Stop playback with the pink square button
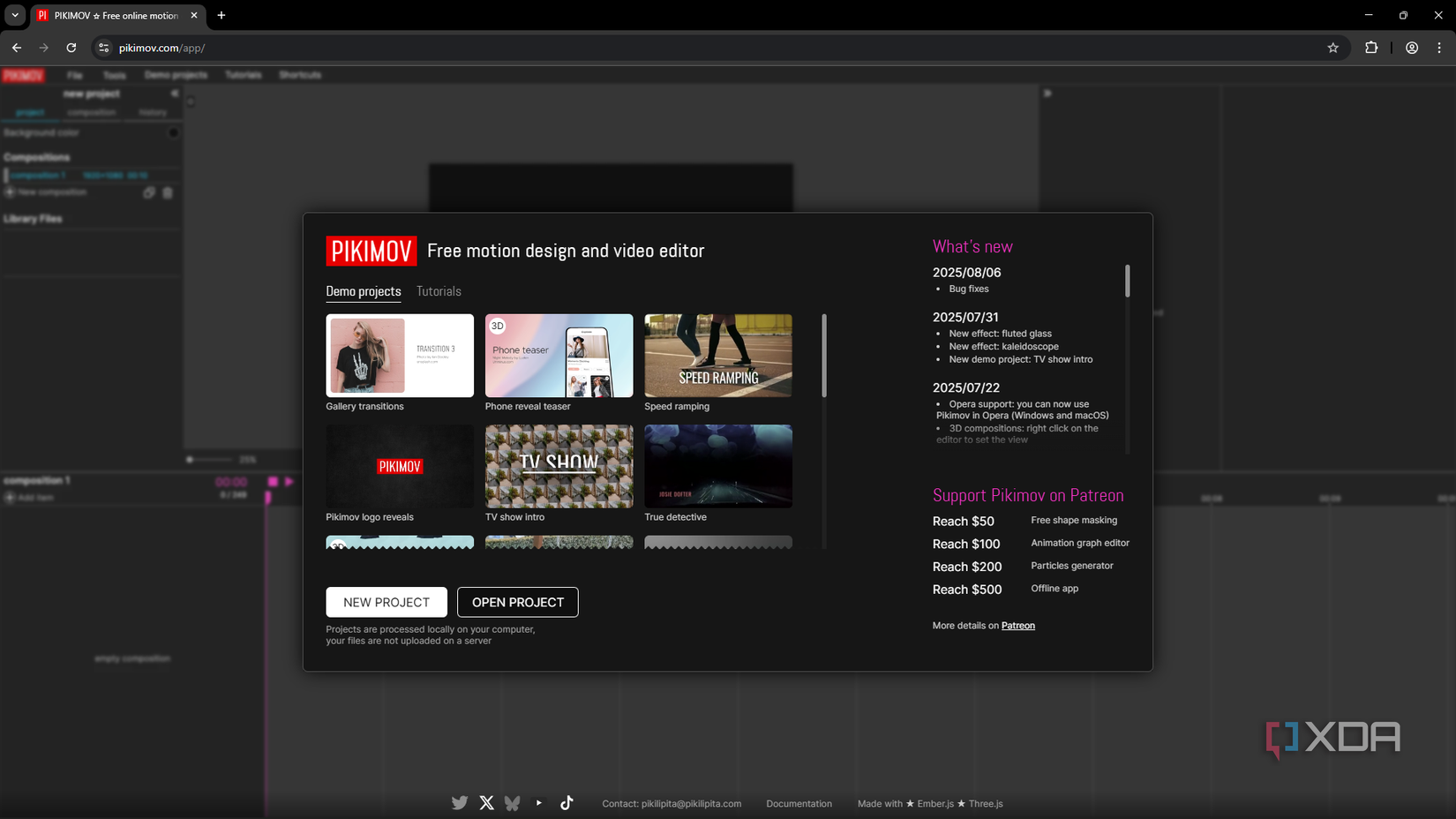Viewport: 1456px width, 819px height. [273, 482]
